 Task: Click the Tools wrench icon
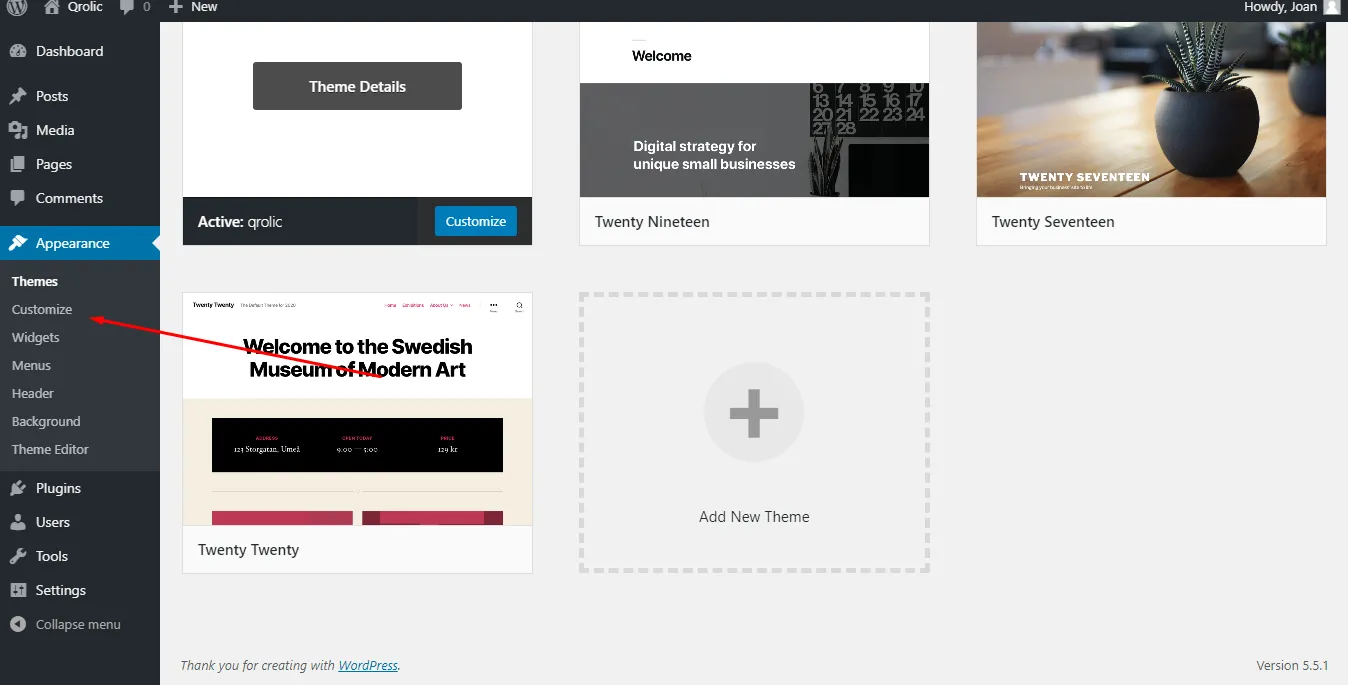[17, 556]
